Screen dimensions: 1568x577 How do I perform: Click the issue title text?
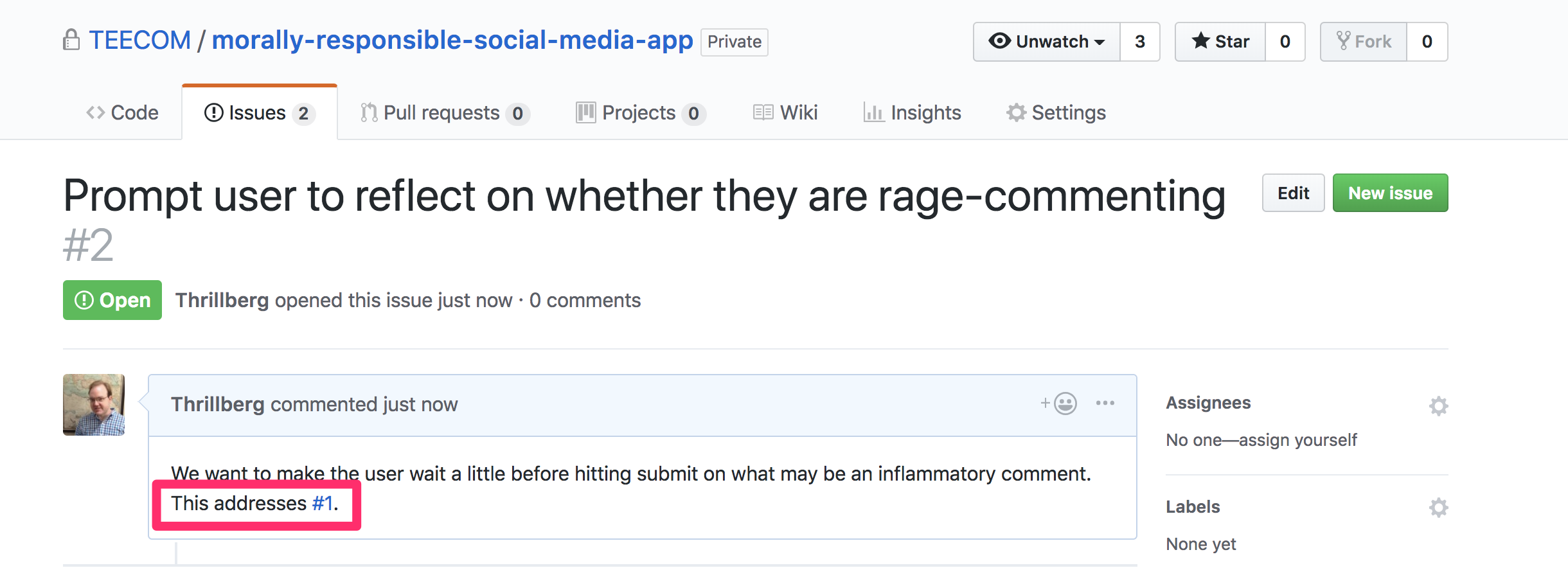pos(645,195)
